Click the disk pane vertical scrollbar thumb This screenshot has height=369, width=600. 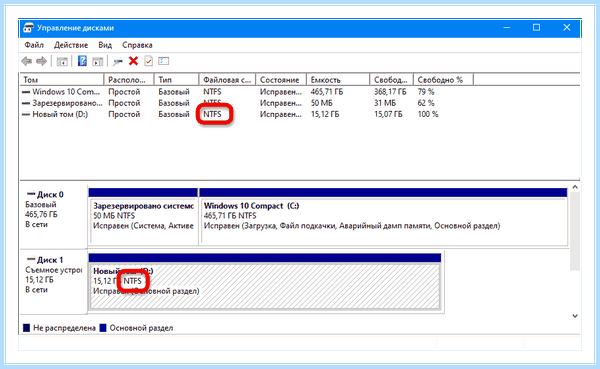[x=575, y=231]
